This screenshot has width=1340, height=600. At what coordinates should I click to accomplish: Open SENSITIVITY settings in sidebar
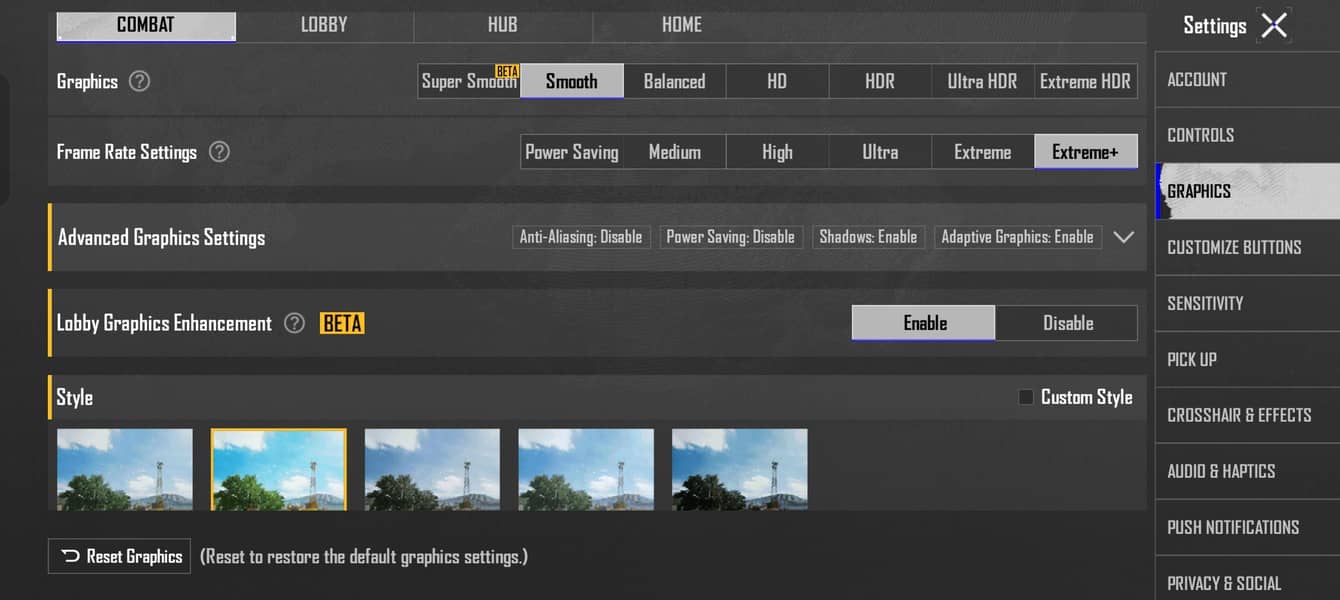click(1247, 304)
